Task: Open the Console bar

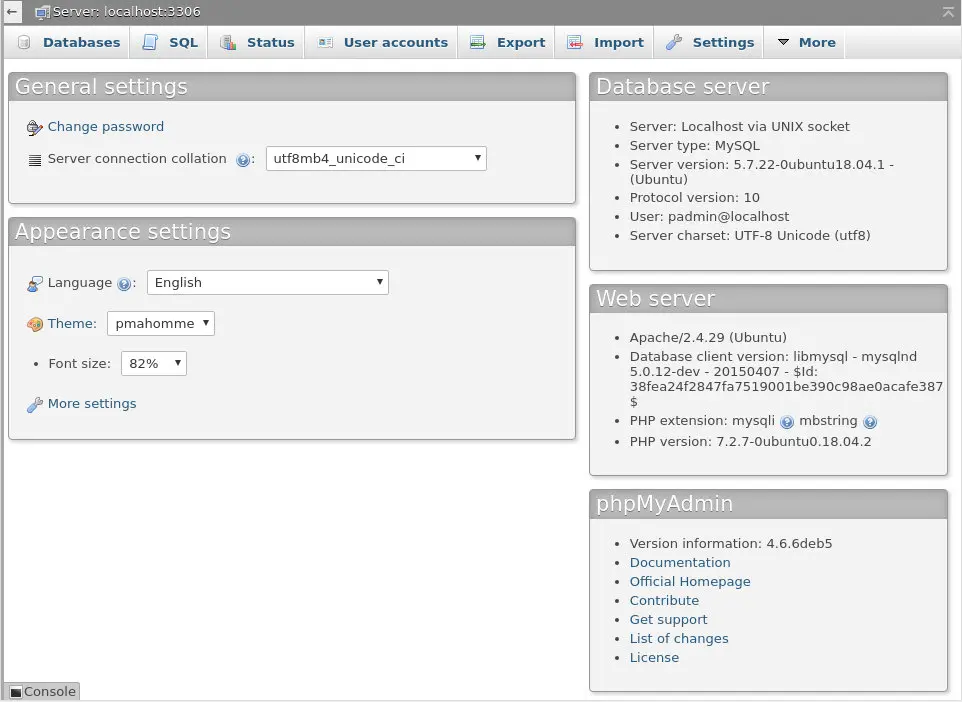Action: coord(42,692)
